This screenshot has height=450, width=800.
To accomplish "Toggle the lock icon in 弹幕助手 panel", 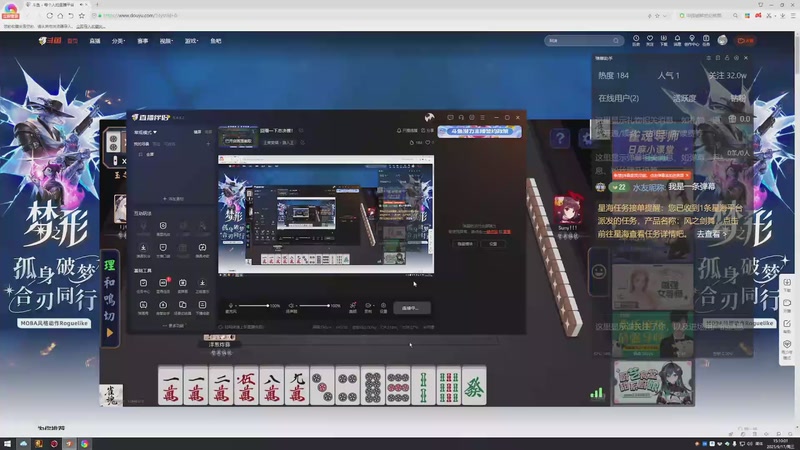I will (727, 58).
